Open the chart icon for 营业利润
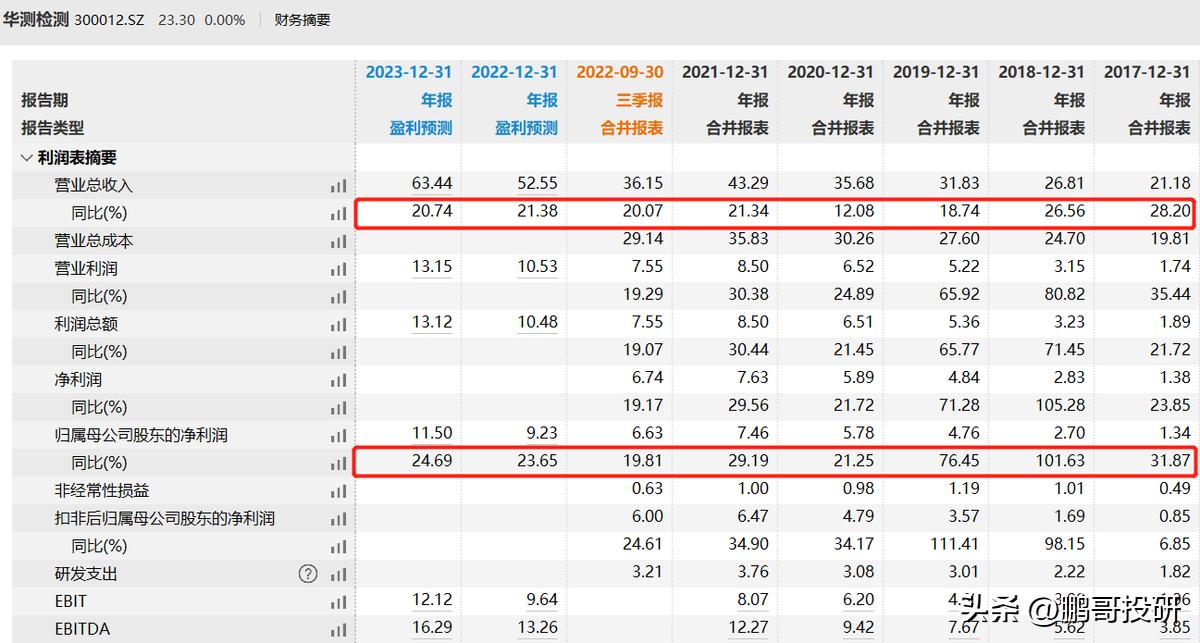The height and width of the screenshot is (643, 1200). click(x=338, y=268)
